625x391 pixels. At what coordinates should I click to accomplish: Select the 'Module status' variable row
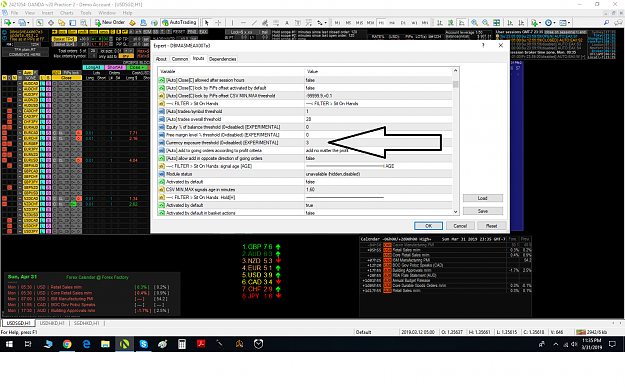coord(305,174)
